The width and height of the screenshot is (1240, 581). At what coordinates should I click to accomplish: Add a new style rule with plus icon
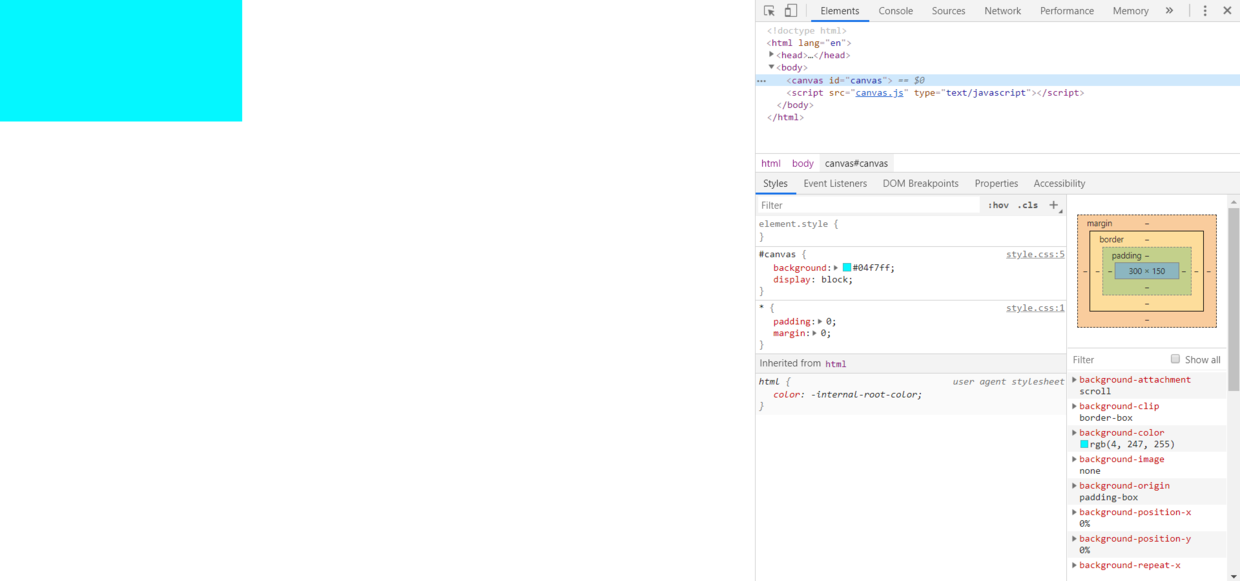1053,205
